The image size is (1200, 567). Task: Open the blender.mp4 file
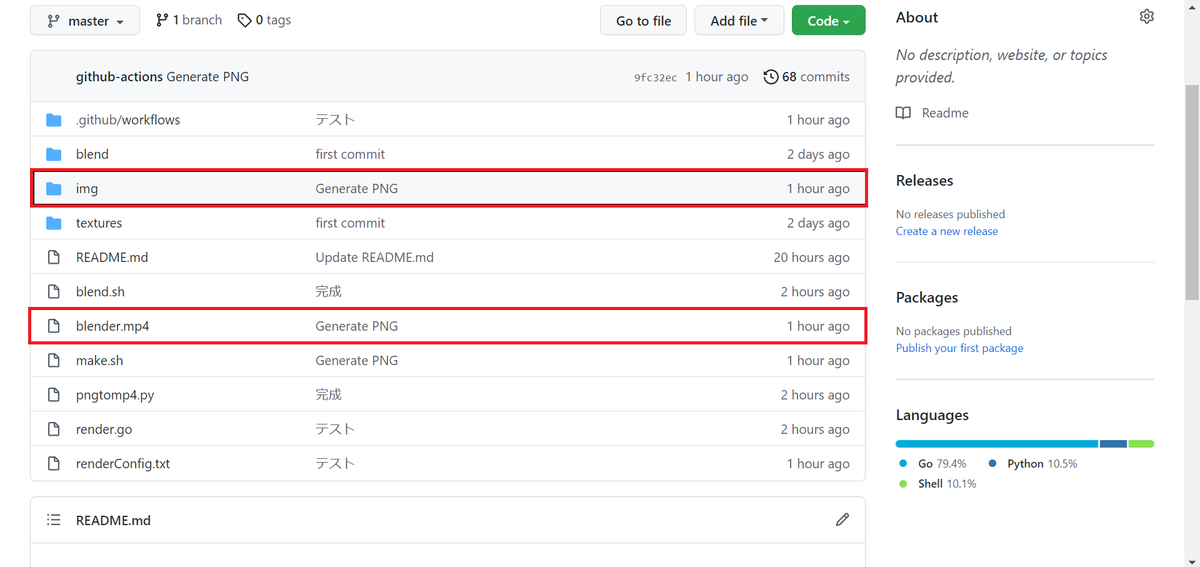point(112,326)
